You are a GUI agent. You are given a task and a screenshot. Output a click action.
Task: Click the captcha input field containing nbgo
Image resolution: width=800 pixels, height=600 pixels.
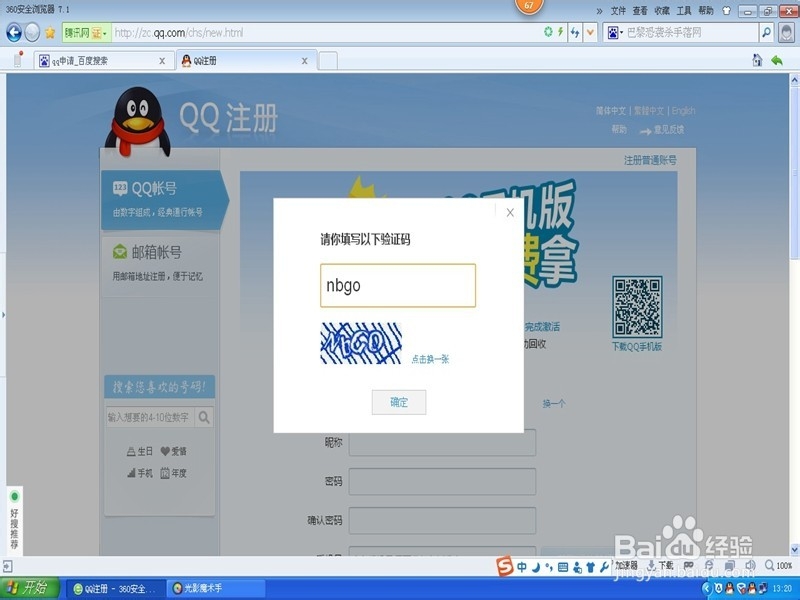point(398,285)
